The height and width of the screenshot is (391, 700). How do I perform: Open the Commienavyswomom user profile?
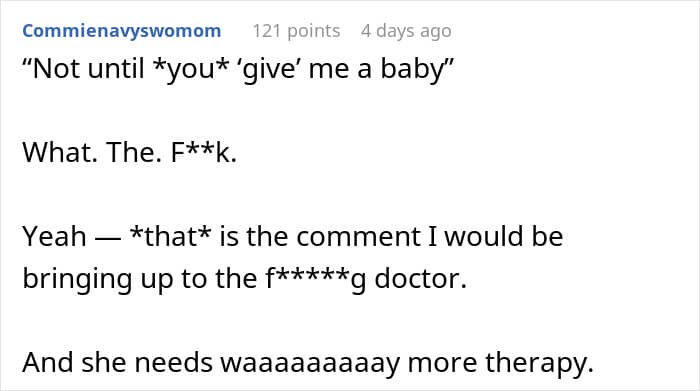click(121, 31)
